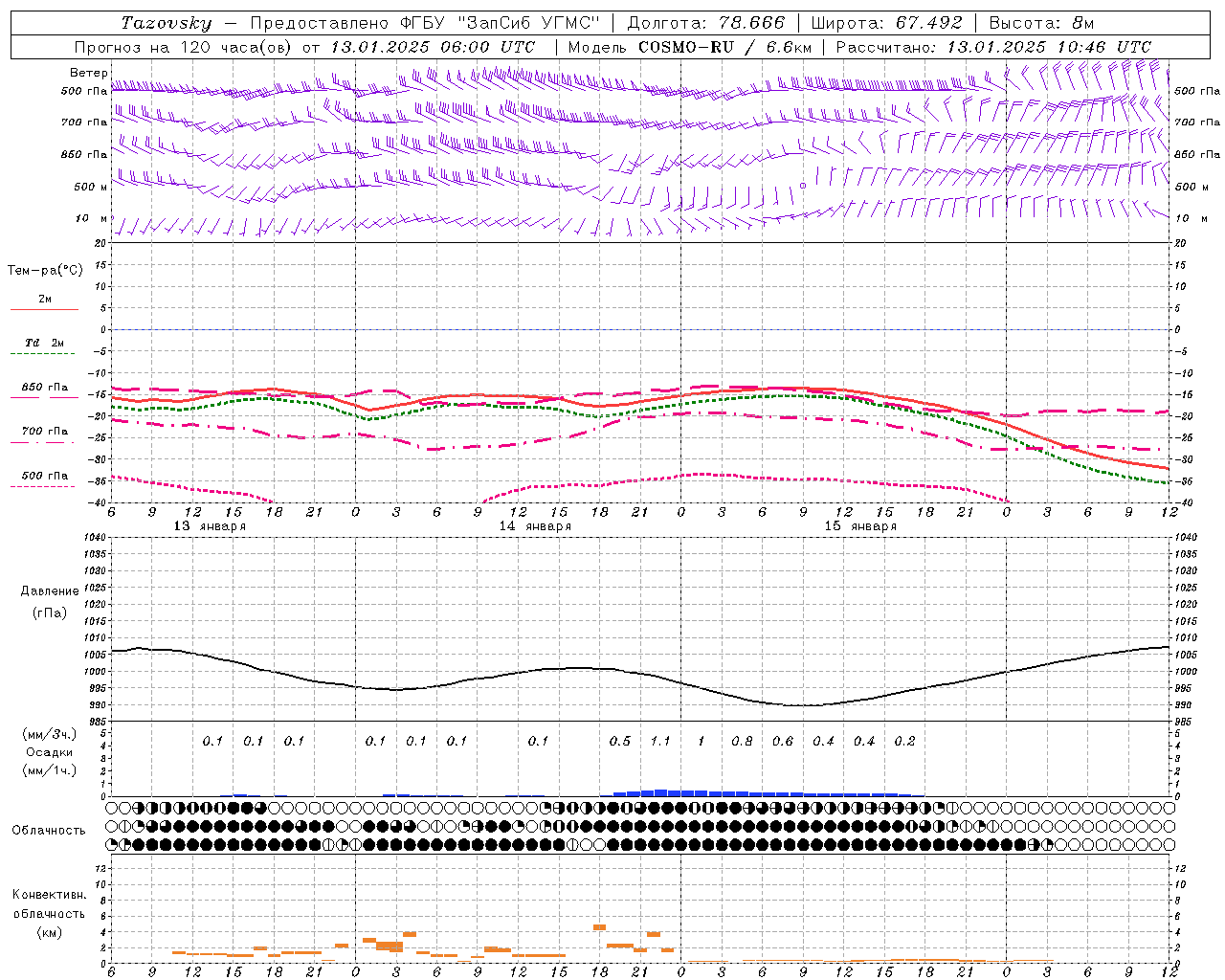
Task: Click the '2м' temperature legend entry
Action: (x=45, y=299)
